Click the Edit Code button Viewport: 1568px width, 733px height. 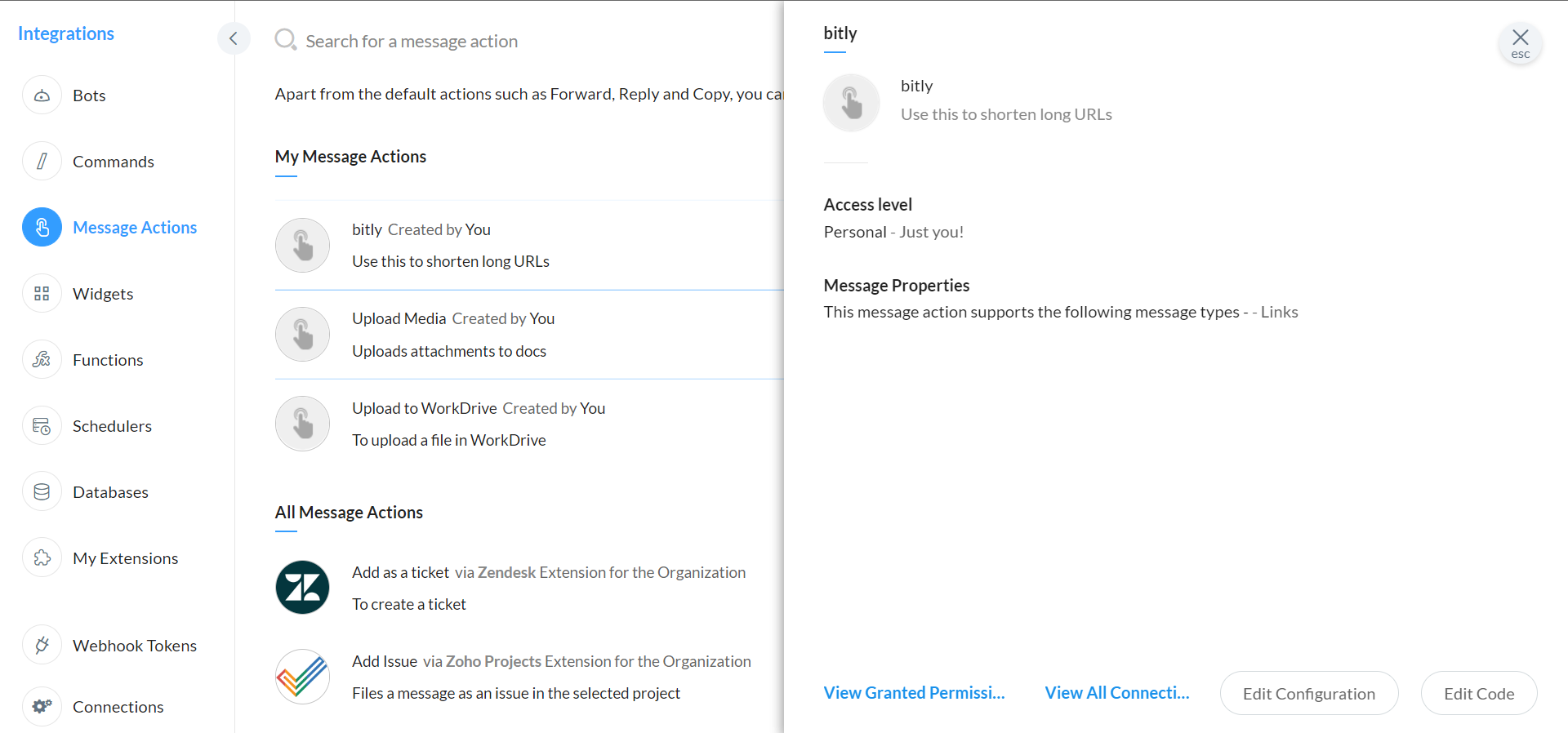click(1479, 694)
